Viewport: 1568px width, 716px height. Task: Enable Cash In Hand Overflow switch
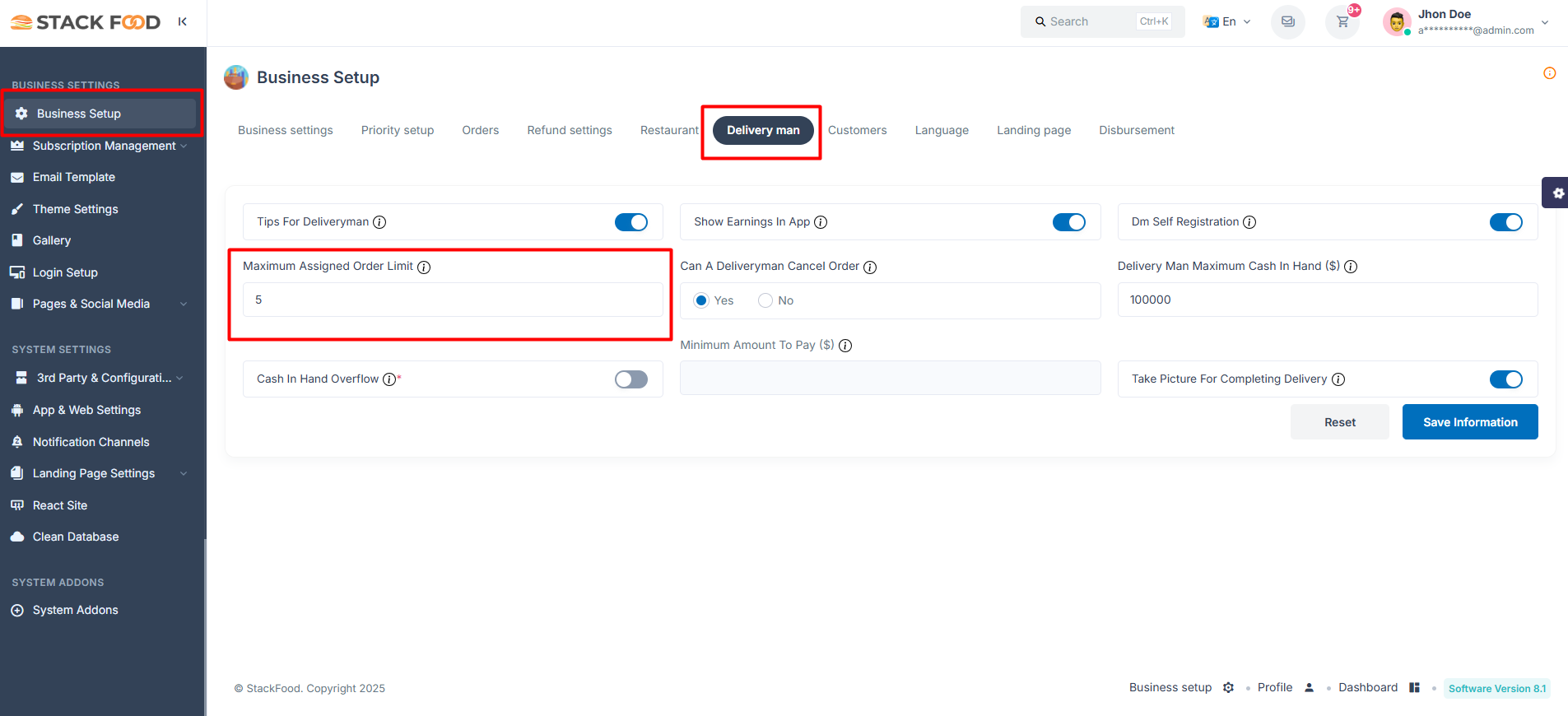(x=631, y=379)
